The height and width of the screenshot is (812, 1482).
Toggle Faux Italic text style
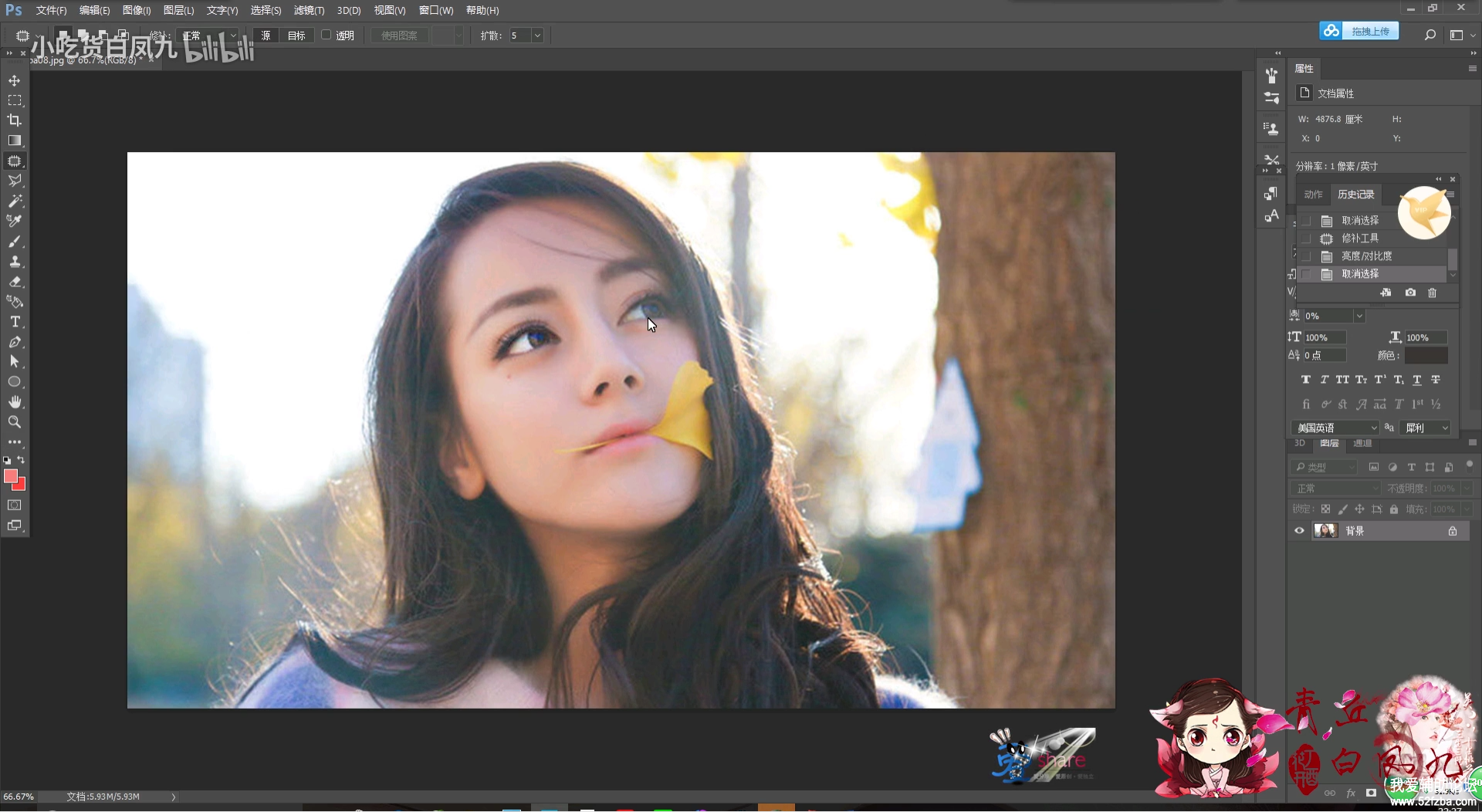click(1324, 380)
